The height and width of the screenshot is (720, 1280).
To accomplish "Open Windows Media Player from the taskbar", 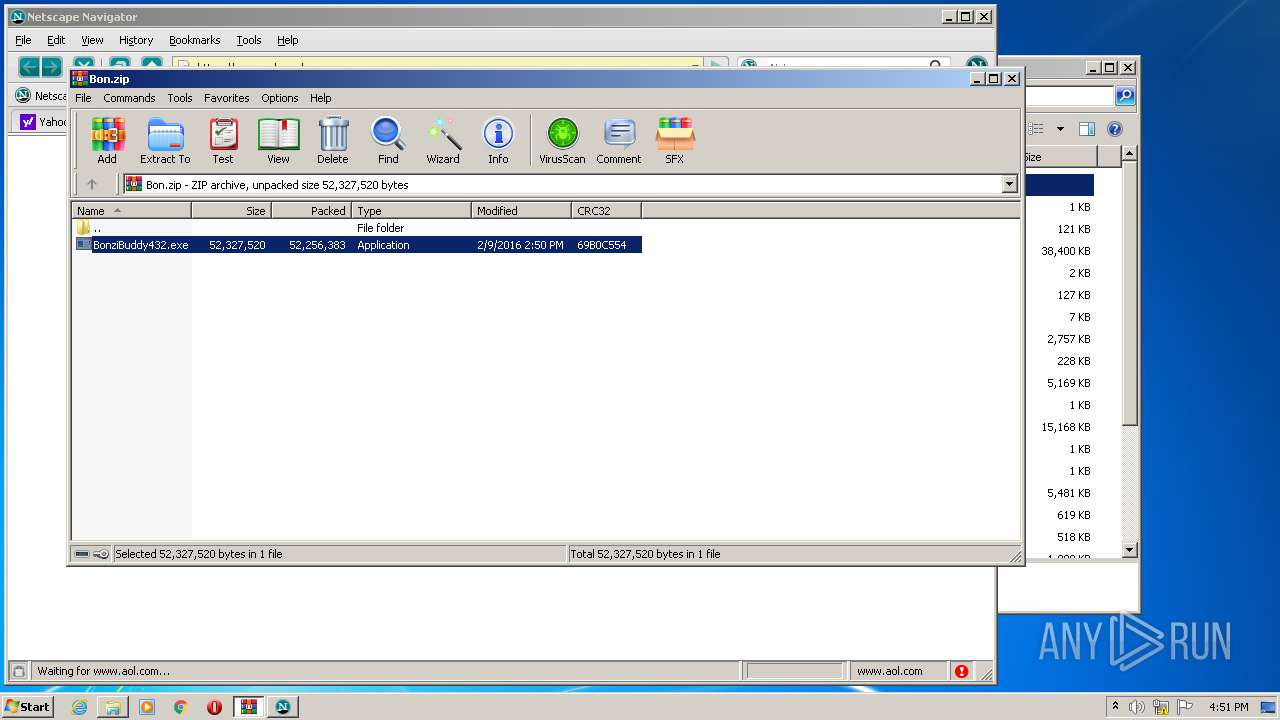I will tap(147, 707).
